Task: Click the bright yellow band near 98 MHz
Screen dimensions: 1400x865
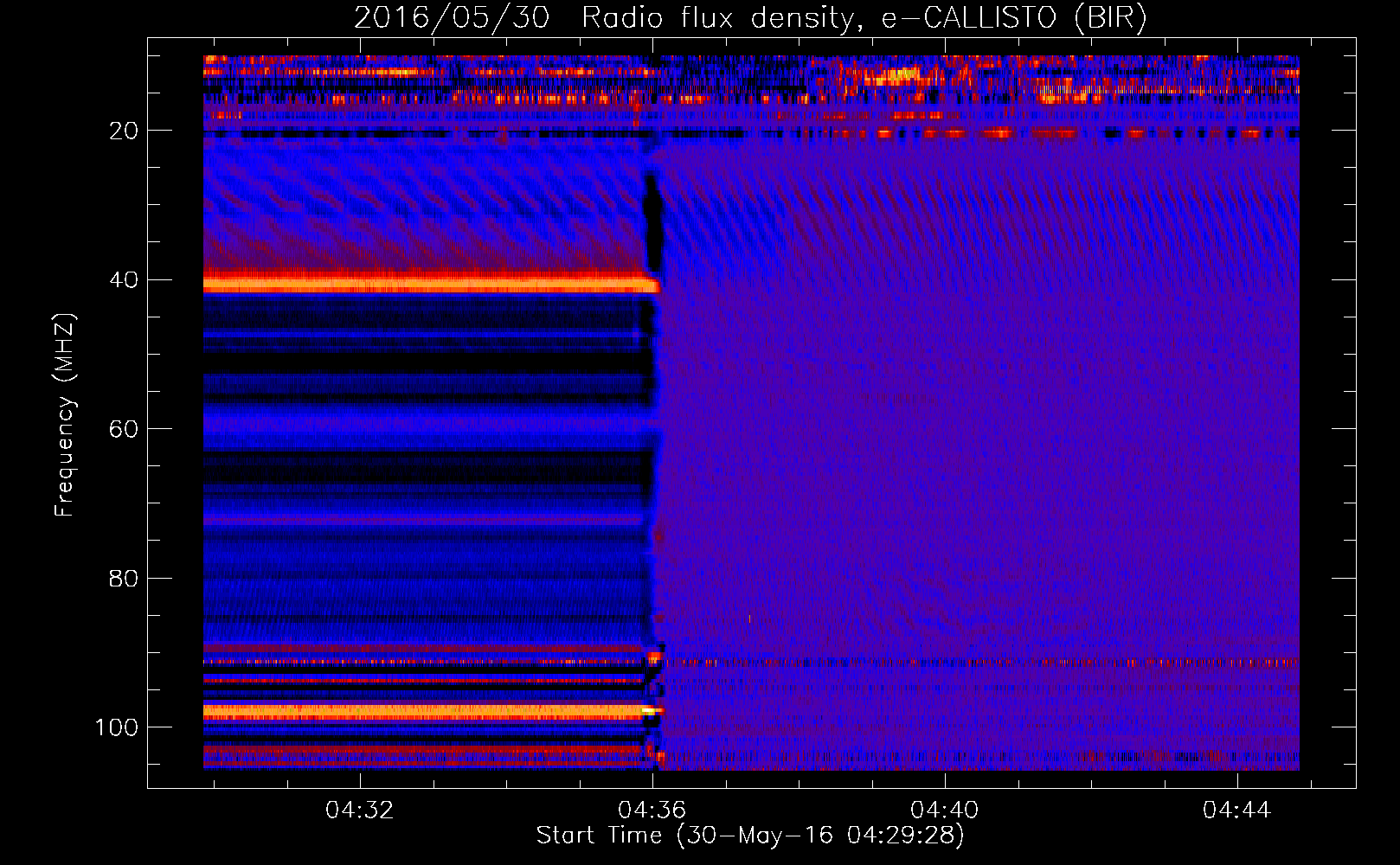Action: 433,711
